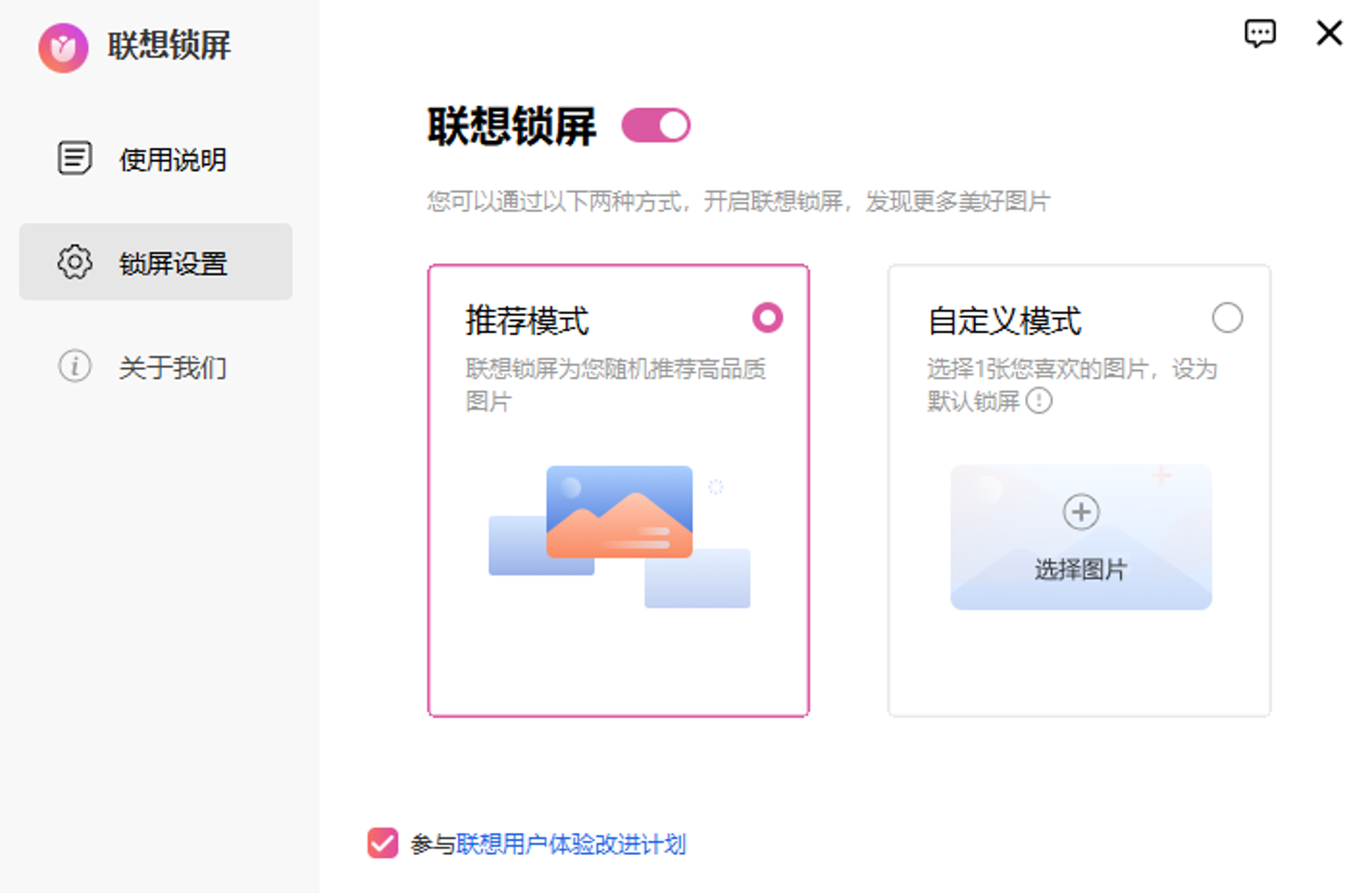The image size is (1372, 893).
Task: Turn off the 联想锁屏 toggle switch
Action: pos(655,126)
